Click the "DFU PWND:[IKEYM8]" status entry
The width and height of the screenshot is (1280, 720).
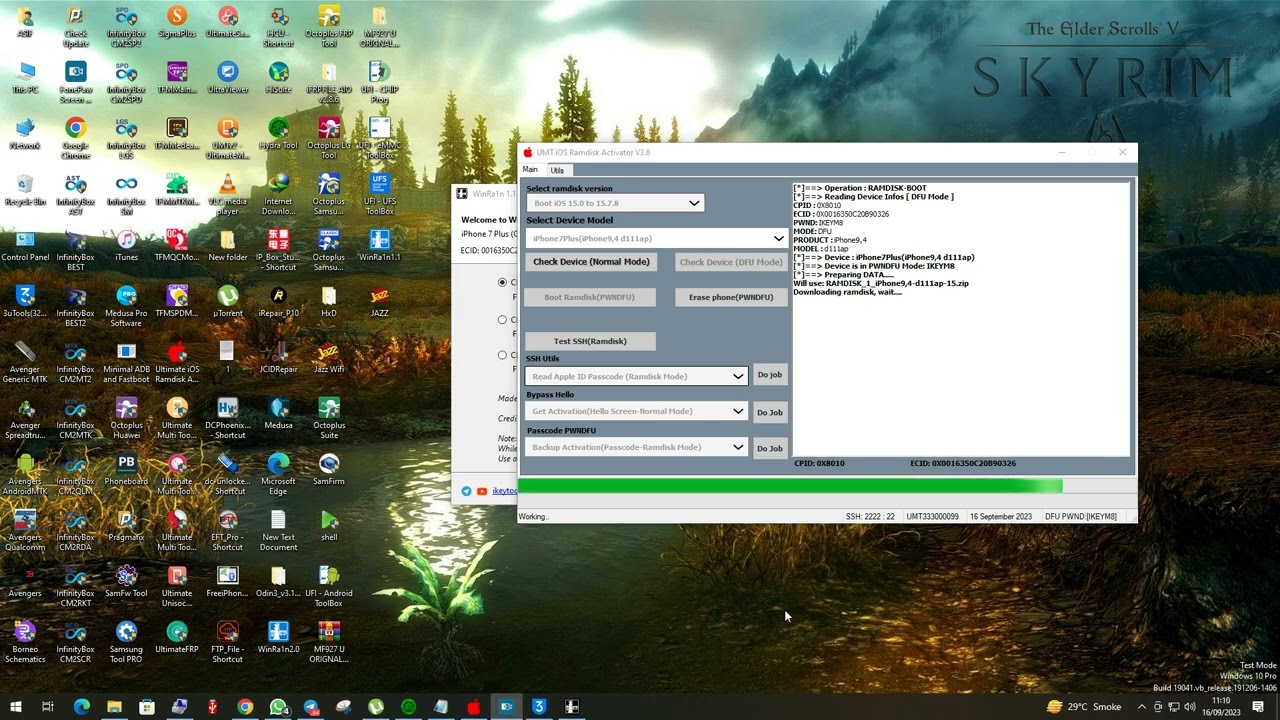coord(1081,517)
